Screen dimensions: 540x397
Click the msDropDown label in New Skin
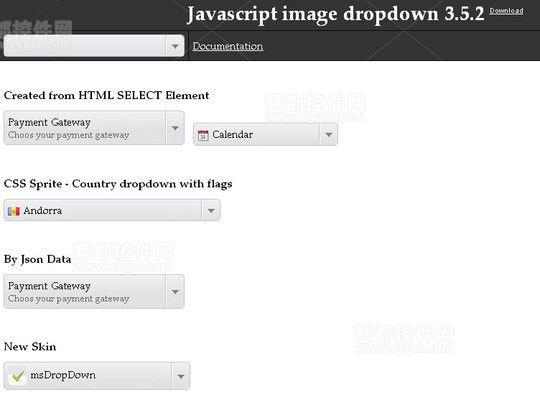click(63, 375)
